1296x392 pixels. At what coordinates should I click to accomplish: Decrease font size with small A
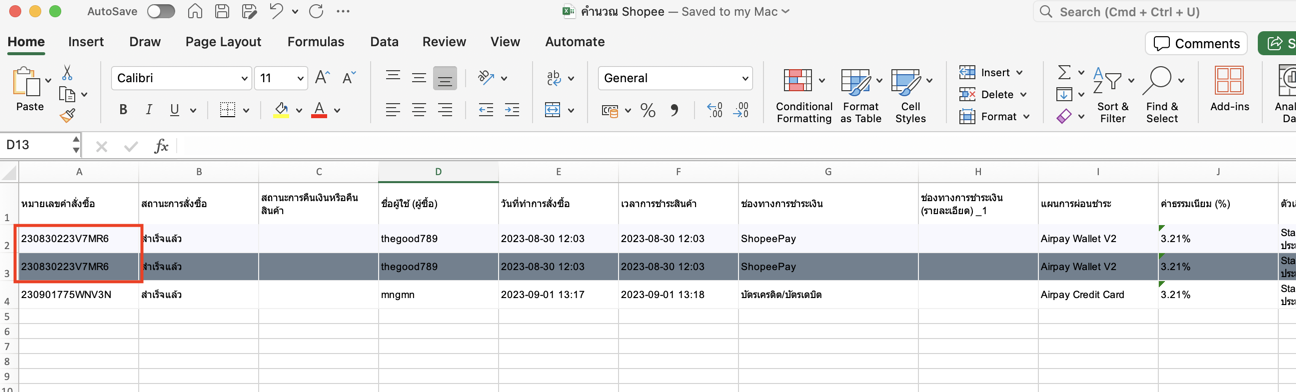pyautogui.click(x=349, y=78)
